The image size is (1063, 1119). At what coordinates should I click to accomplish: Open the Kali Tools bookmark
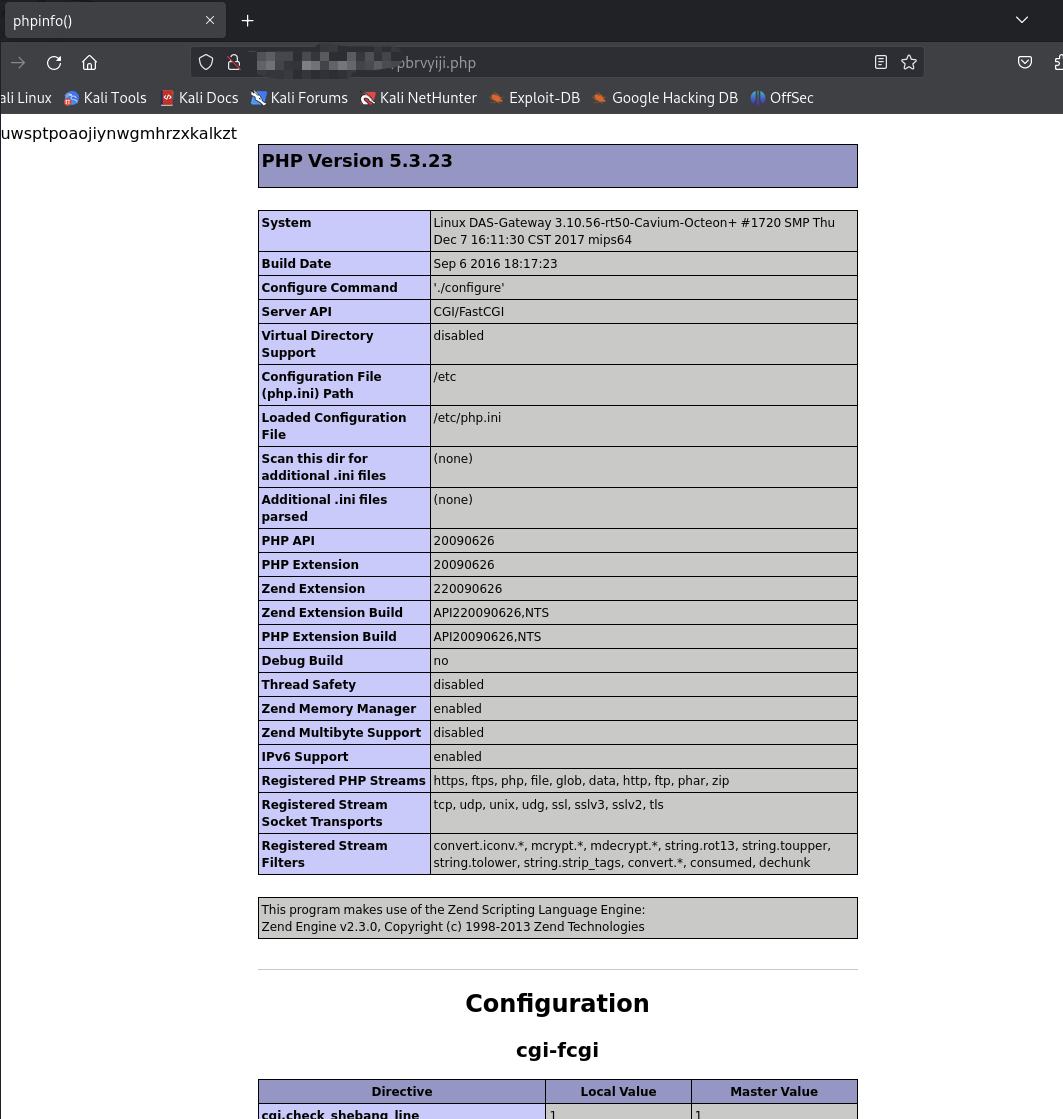point(105,98)
